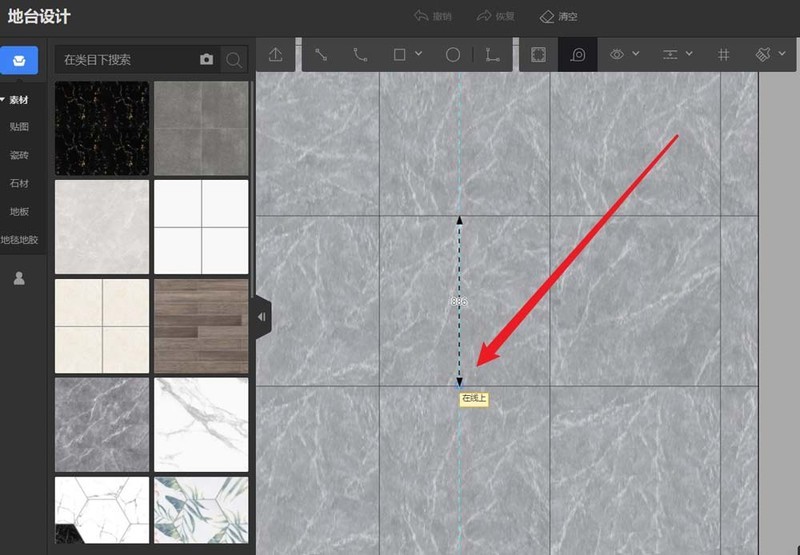This screenshot has height=555, width=800.
Task: Collapse the 素材 category tree
Action: pos(3,99)
